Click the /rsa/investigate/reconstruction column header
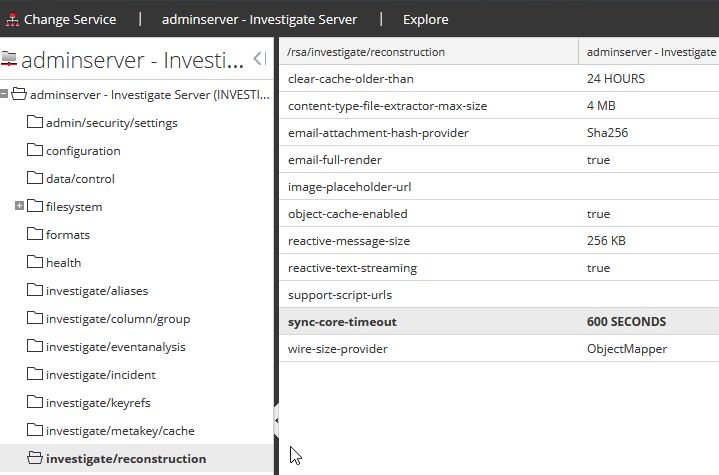This screenshot has width=719, height=475. click(366, 52)
